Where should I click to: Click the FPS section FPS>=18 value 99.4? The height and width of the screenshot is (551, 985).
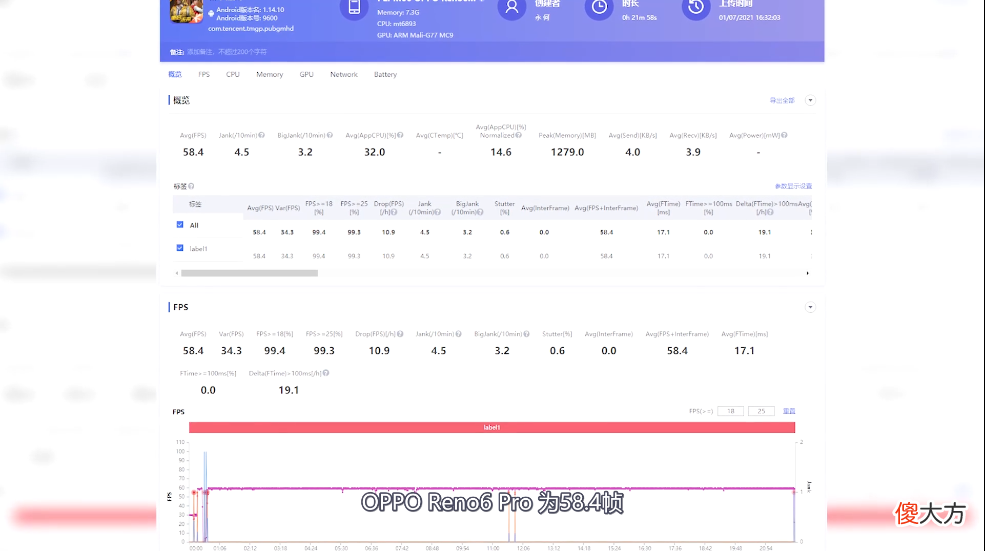[275, 351]
